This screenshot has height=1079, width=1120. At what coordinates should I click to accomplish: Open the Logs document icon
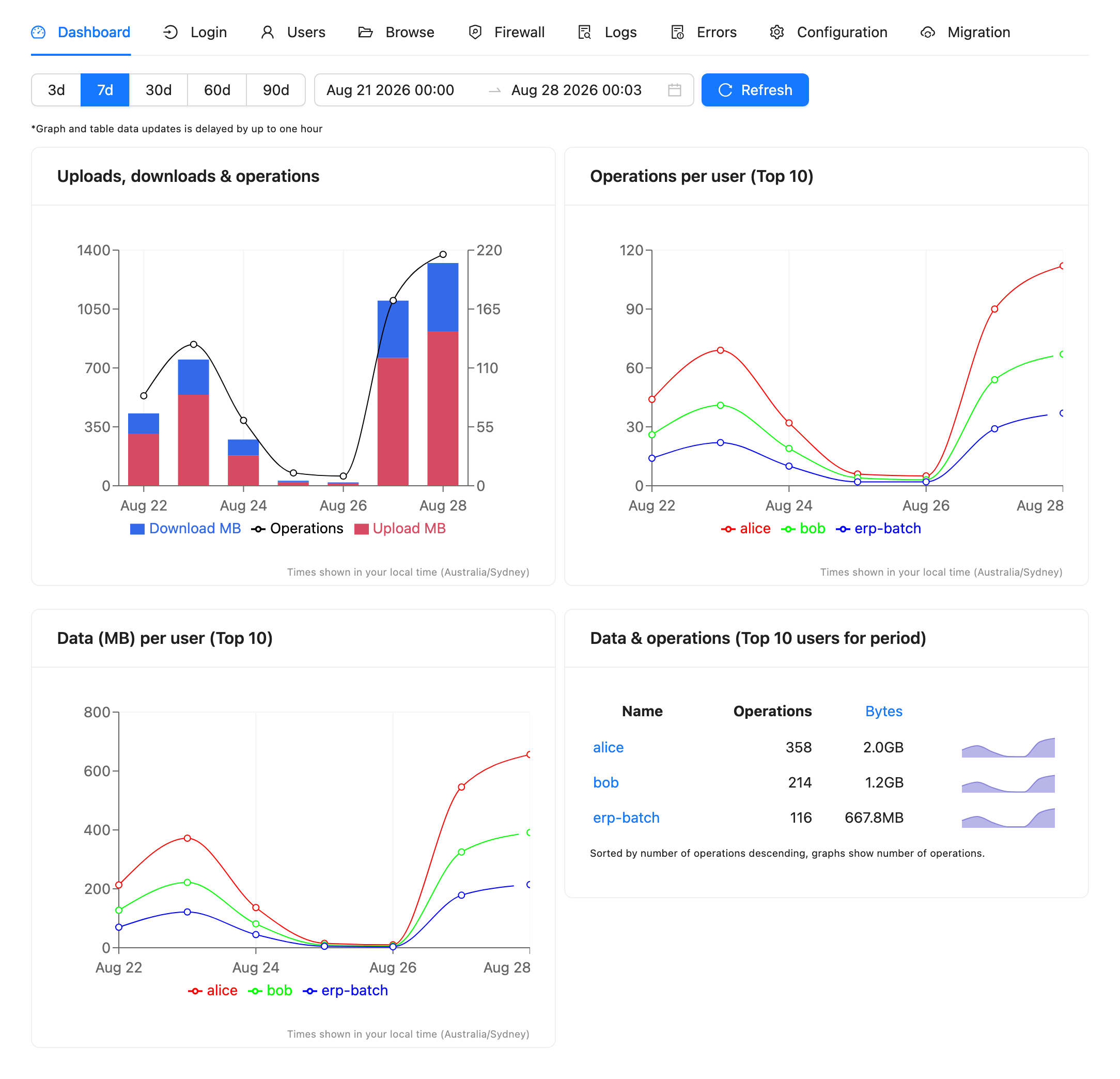(x=585, y=32)
